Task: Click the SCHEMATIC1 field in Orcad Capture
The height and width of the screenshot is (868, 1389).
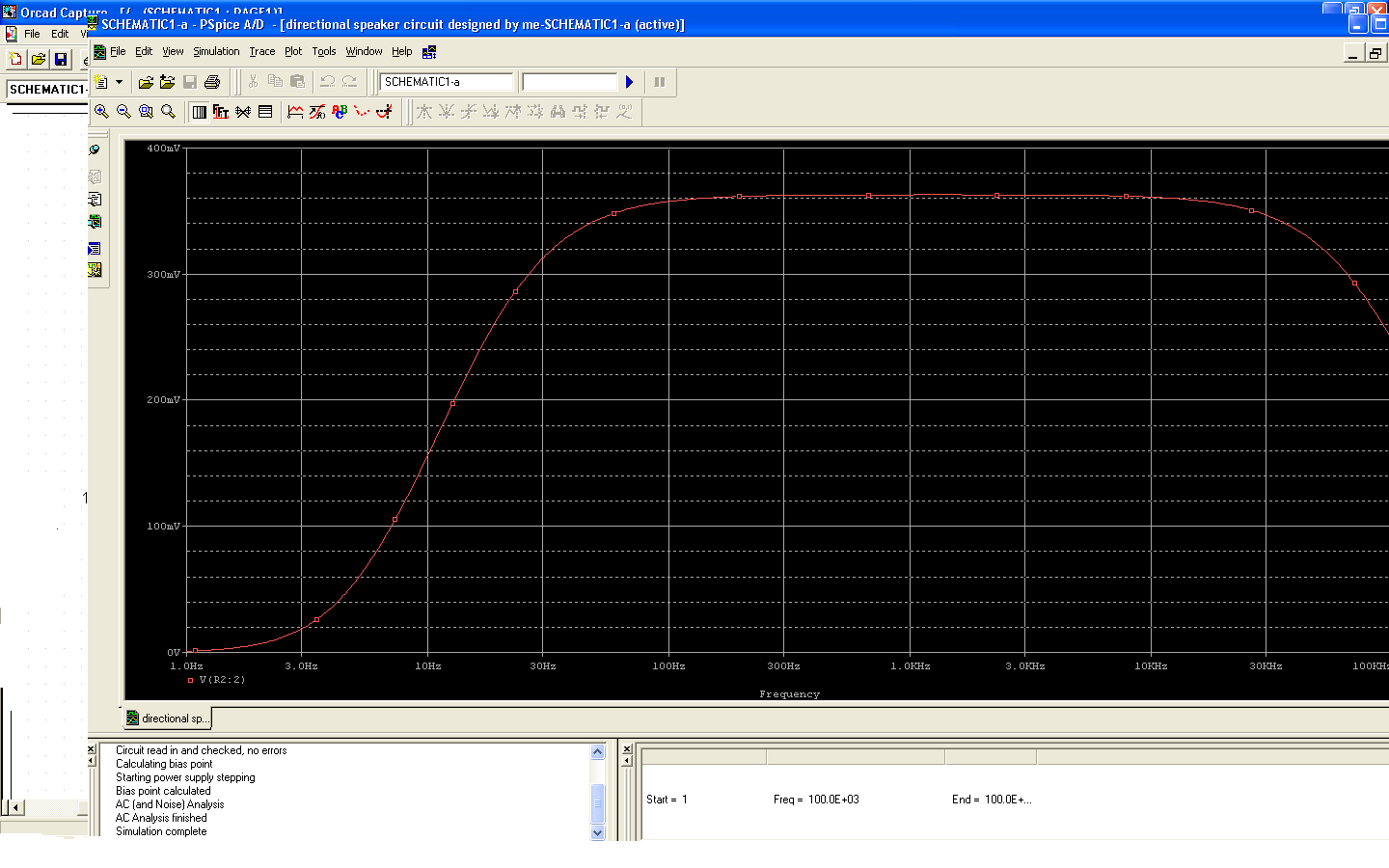Action: 47,89
